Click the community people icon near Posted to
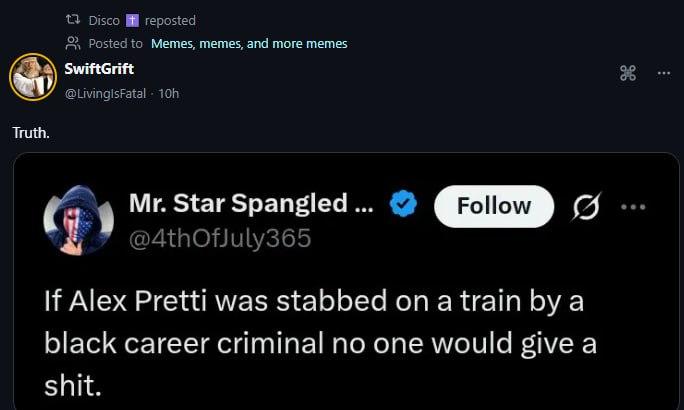The image size is (684, 410). click(x=72, y=43)
